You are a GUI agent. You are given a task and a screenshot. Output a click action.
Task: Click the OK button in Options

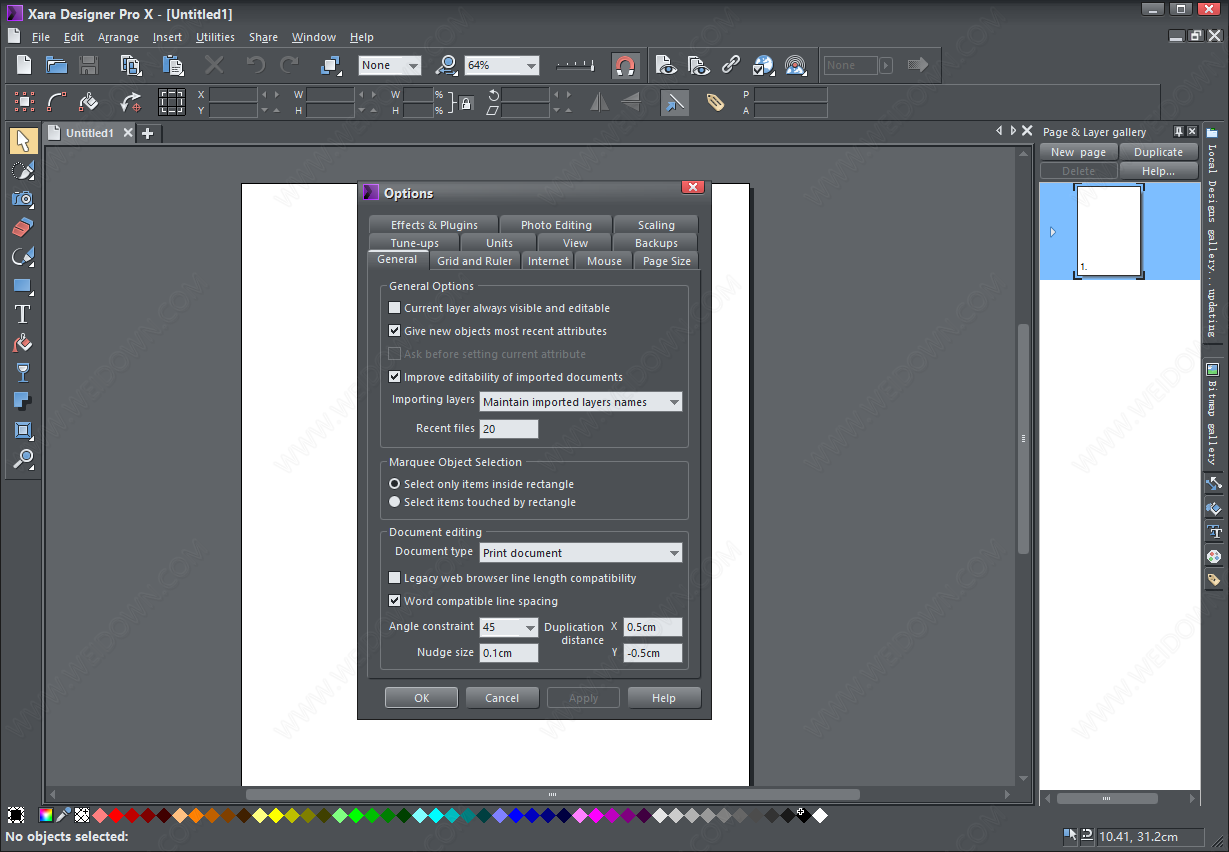coord(421,698)
